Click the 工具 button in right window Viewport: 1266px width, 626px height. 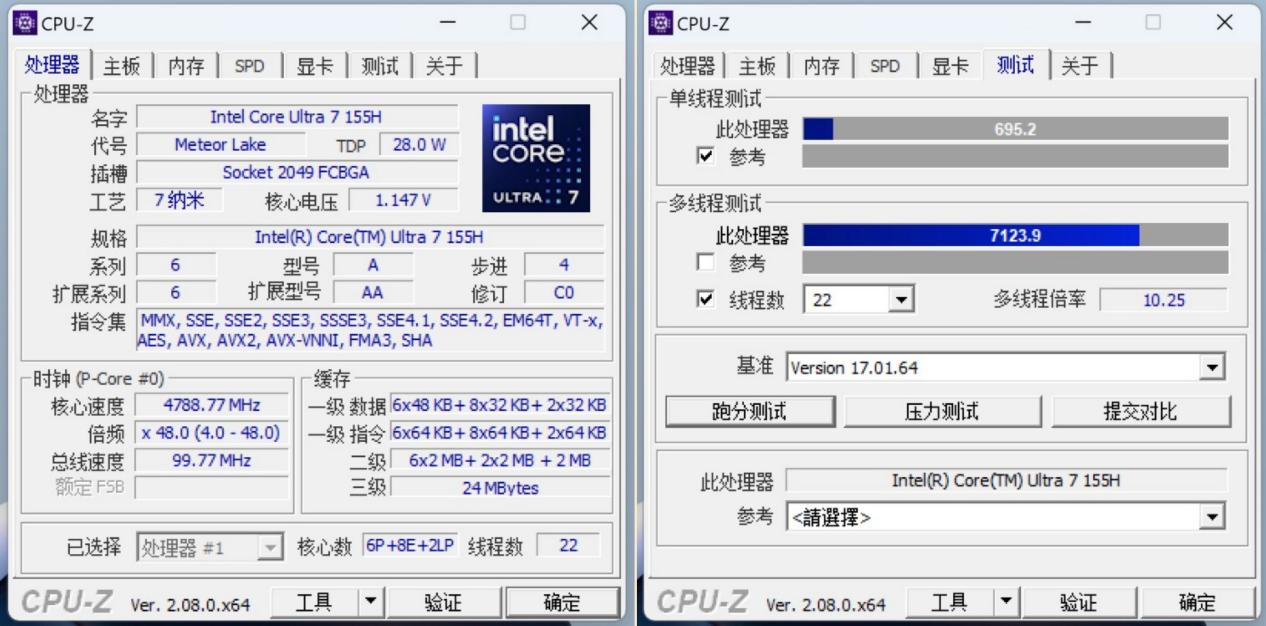pos(950,602)
